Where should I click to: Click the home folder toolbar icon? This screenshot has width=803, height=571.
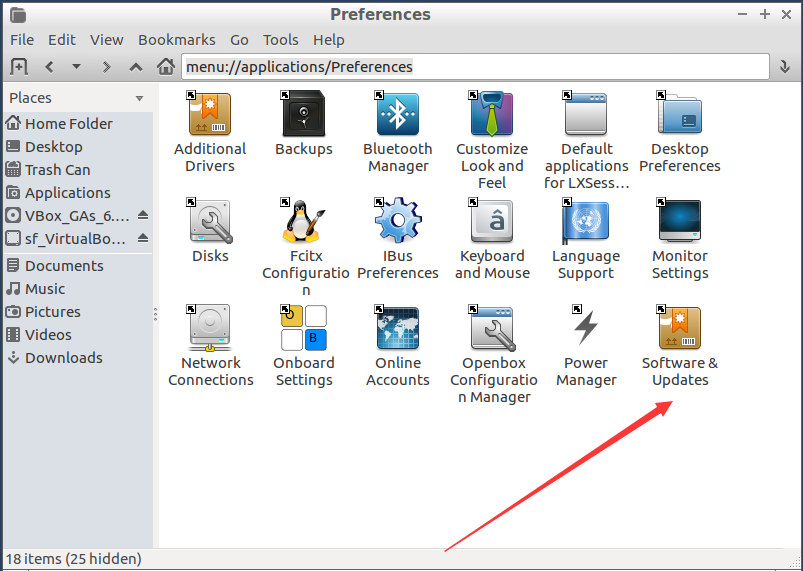tap(165, 67)
